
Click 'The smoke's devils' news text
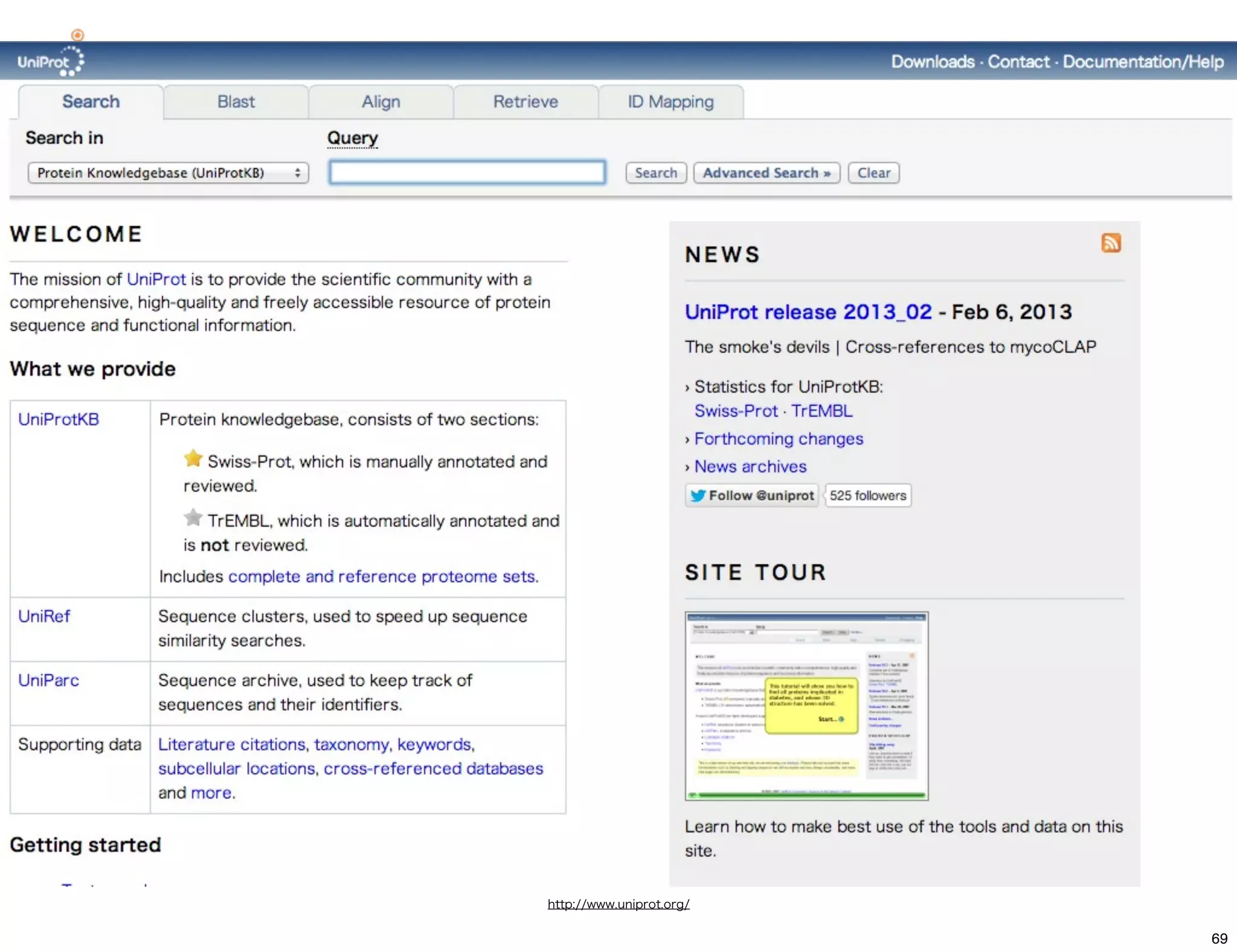point(757,347)
